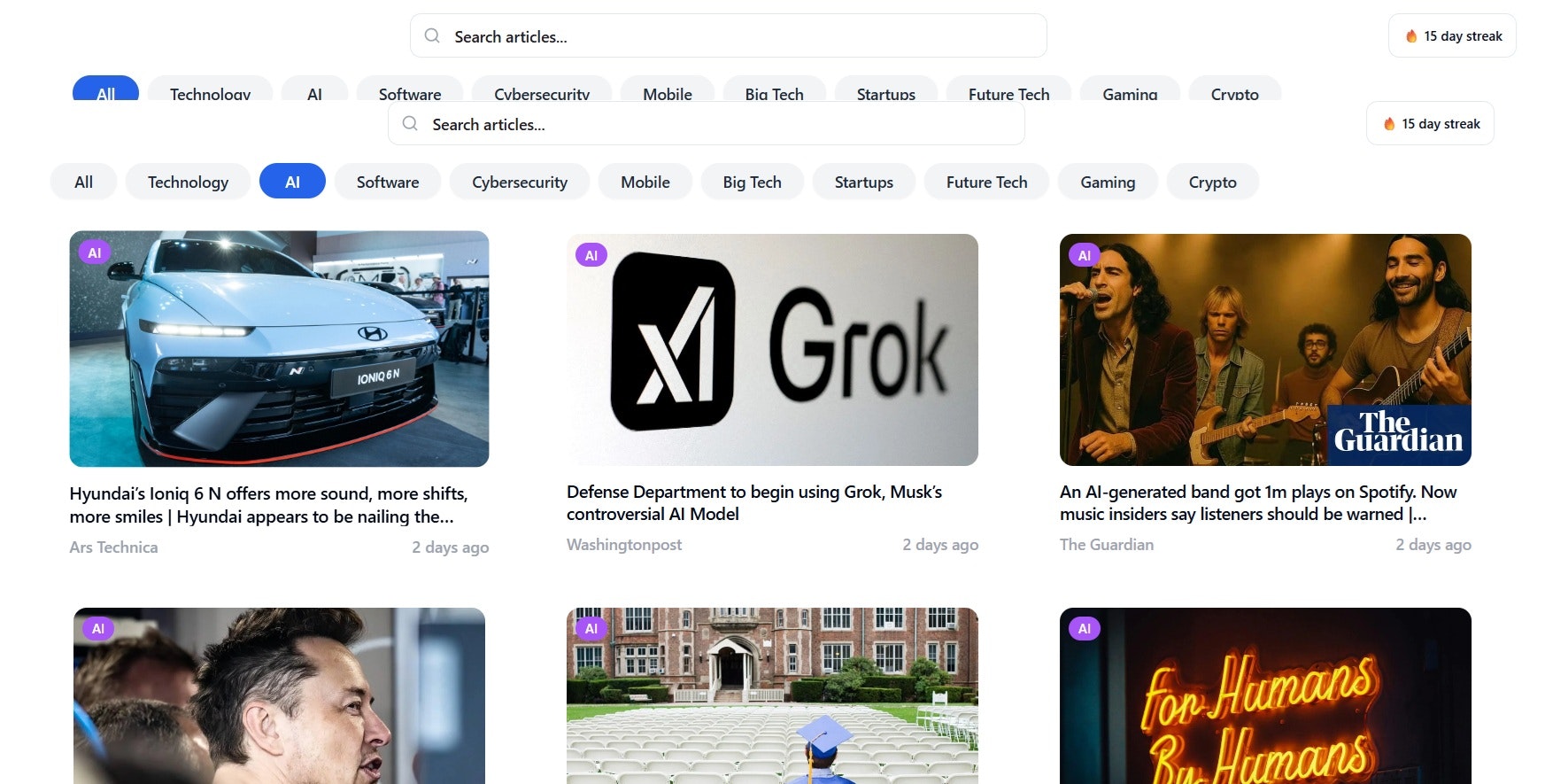Filter by Cybersecurity in the full chip row
Screen dimensions: 1568x784
click(x=520, y=182)
